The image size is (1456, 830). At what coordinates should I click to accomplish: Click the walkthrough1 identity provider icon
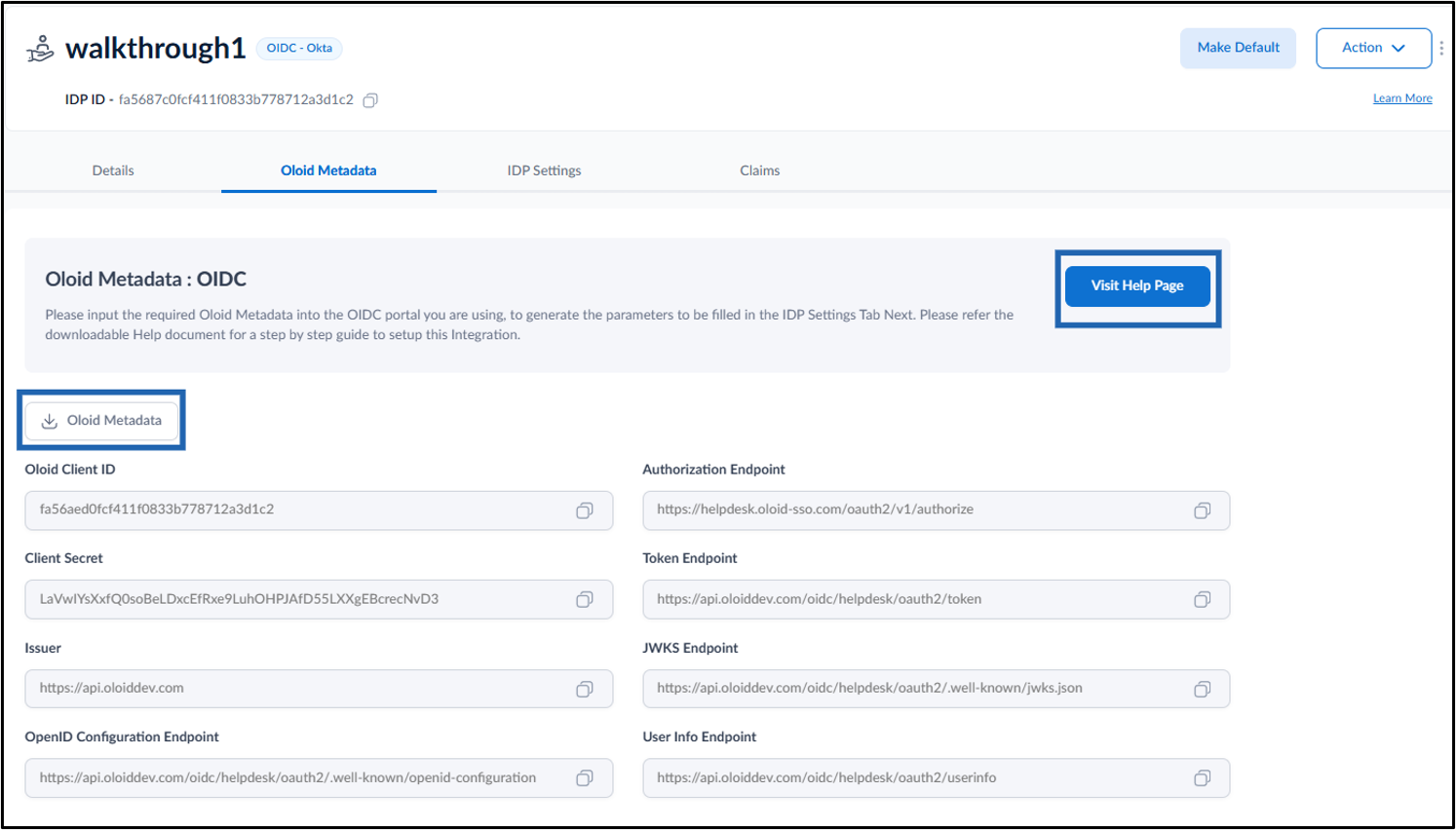[x=40, y=49]
